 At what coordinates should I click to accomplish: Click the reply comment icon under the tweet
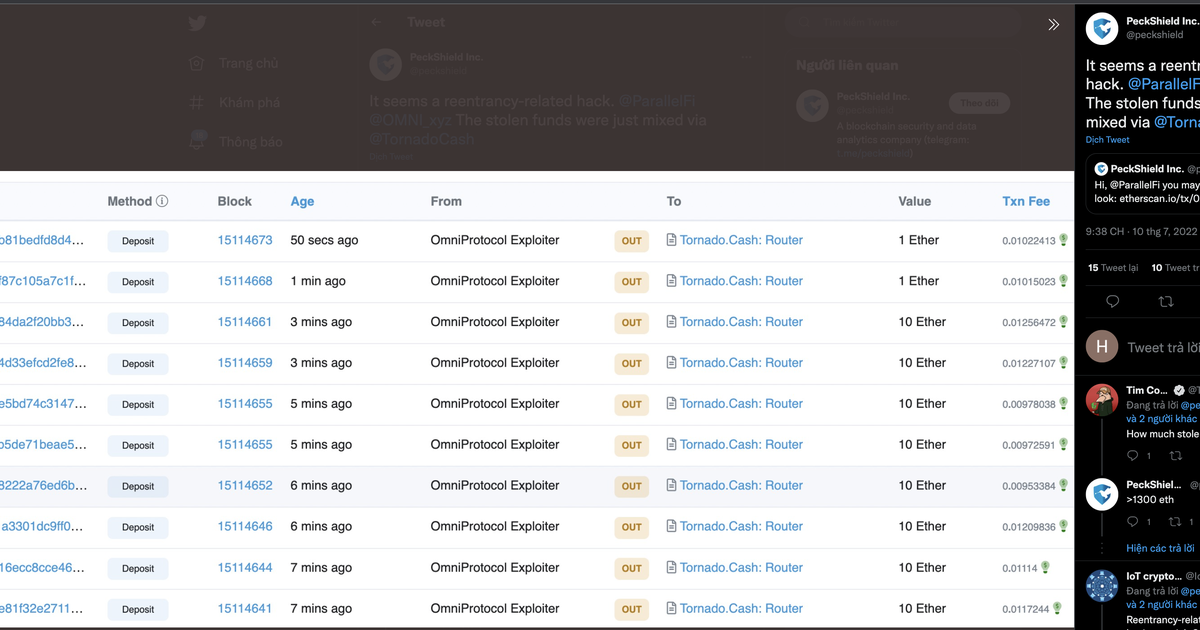[1112, 301]
